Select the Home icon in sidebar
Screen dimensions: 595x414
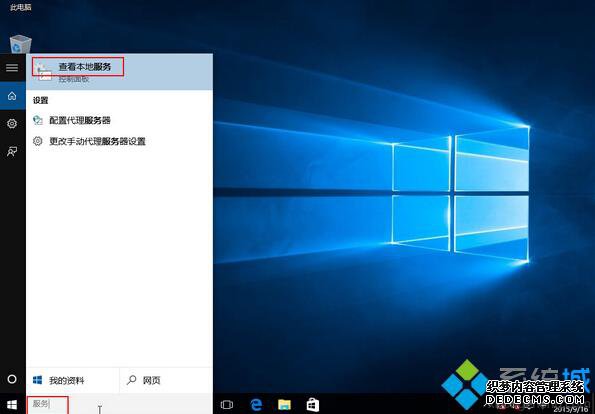(x=12, y=96)
